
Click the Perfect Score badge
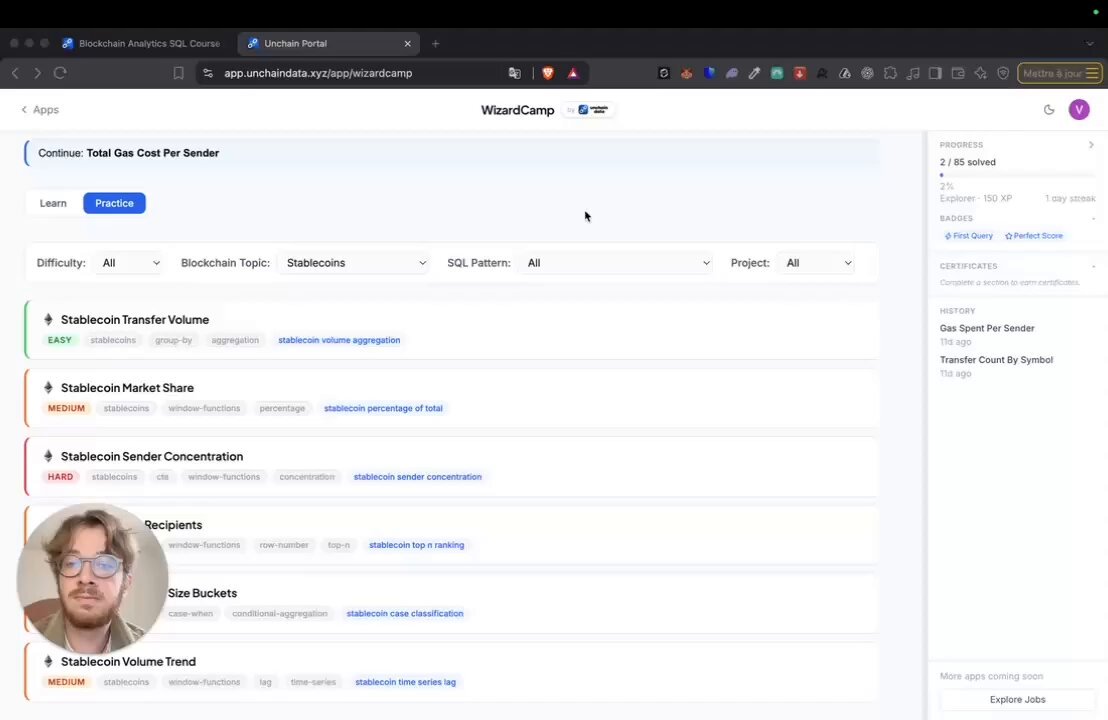point(1034,236)
